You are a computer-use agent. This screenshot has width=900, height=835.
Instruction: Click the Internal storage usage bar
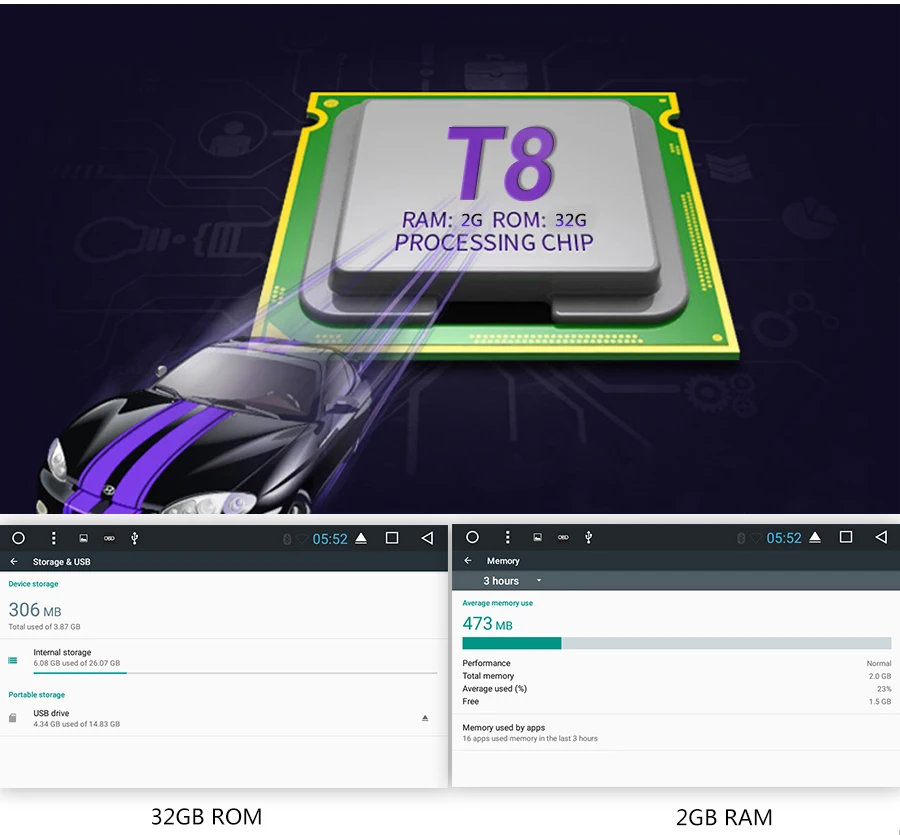click(235, 673)
